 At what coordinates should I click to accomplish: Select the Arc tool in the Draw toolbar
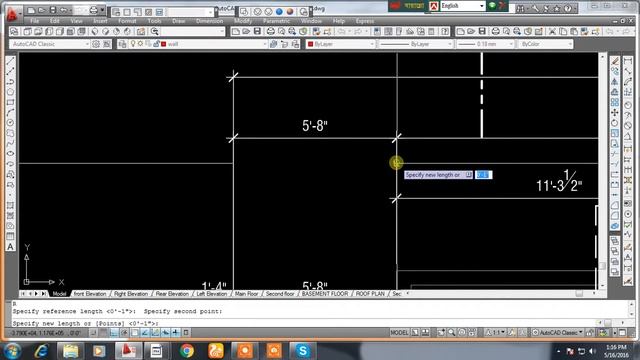pos(10,112)
